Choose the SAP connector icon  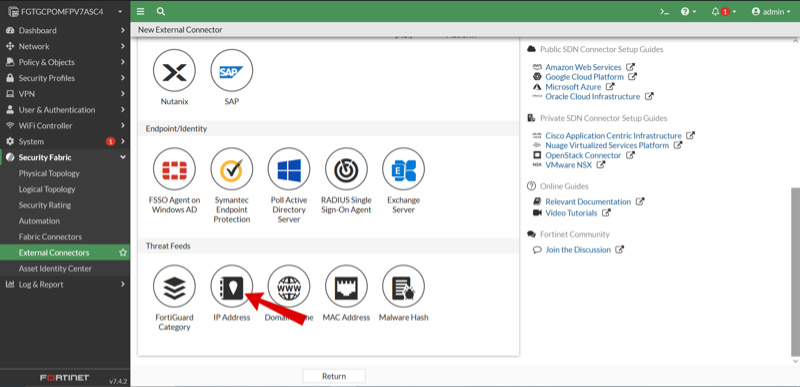[x=232, y=70]
